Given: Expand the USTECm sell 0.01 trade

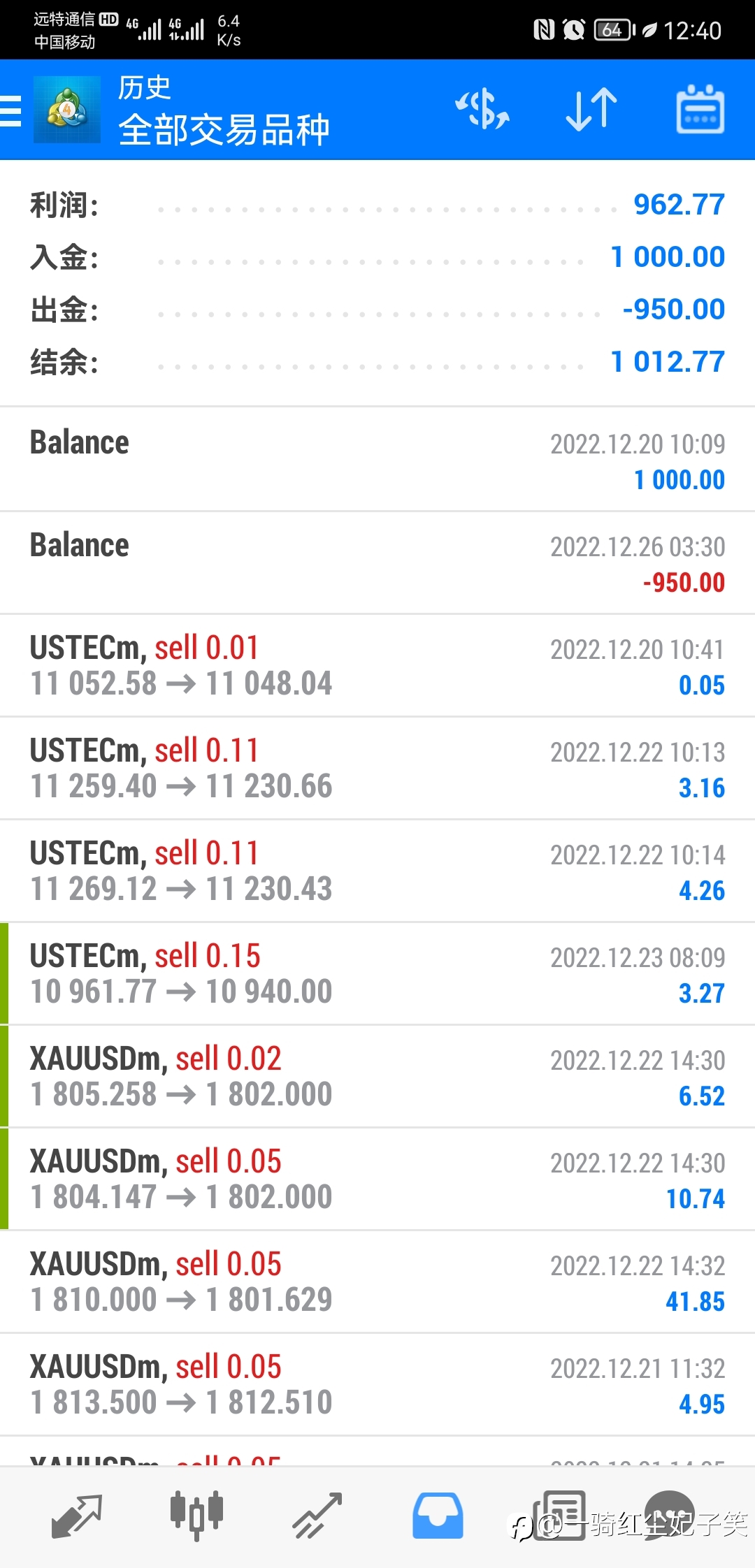Looking at the screenshot, I should (377, 666).
